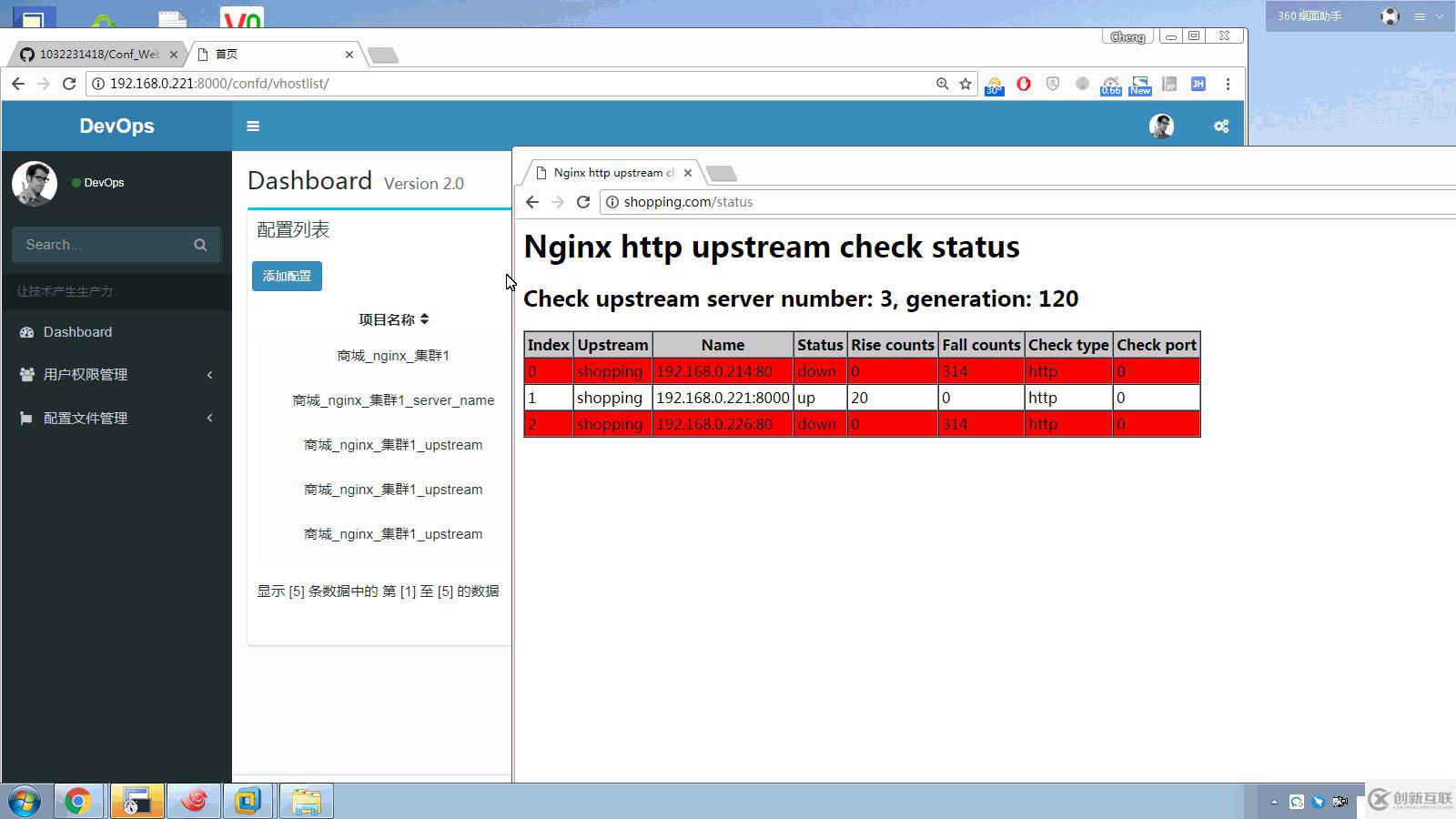This screenshot has height=819, width=1456.
Task: Open Chrome from the taskbar
Action: (77, 802)
